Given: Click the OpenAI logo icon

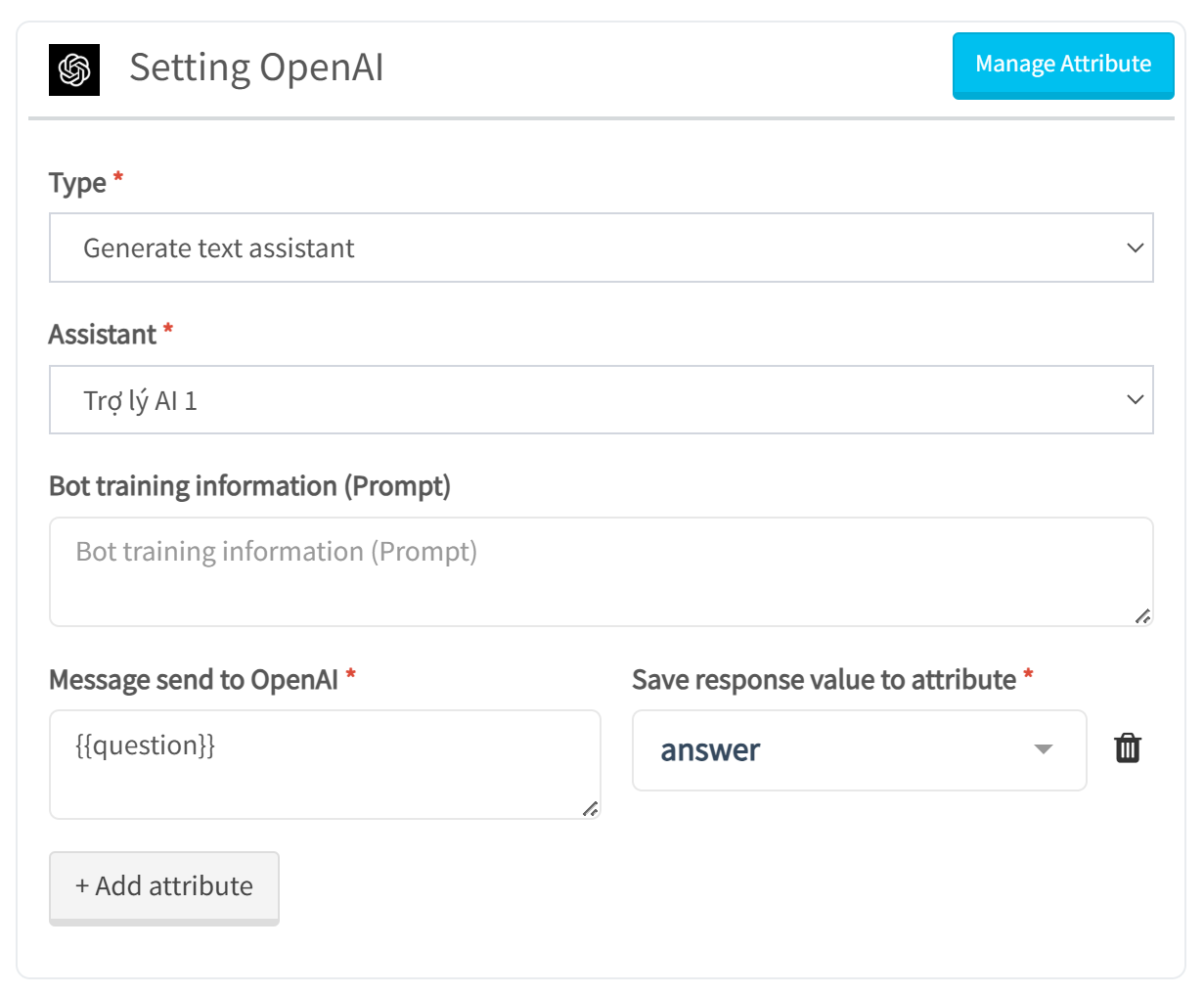Looking at the screenshot, I should pyautogui.click(x=74, y=69).
